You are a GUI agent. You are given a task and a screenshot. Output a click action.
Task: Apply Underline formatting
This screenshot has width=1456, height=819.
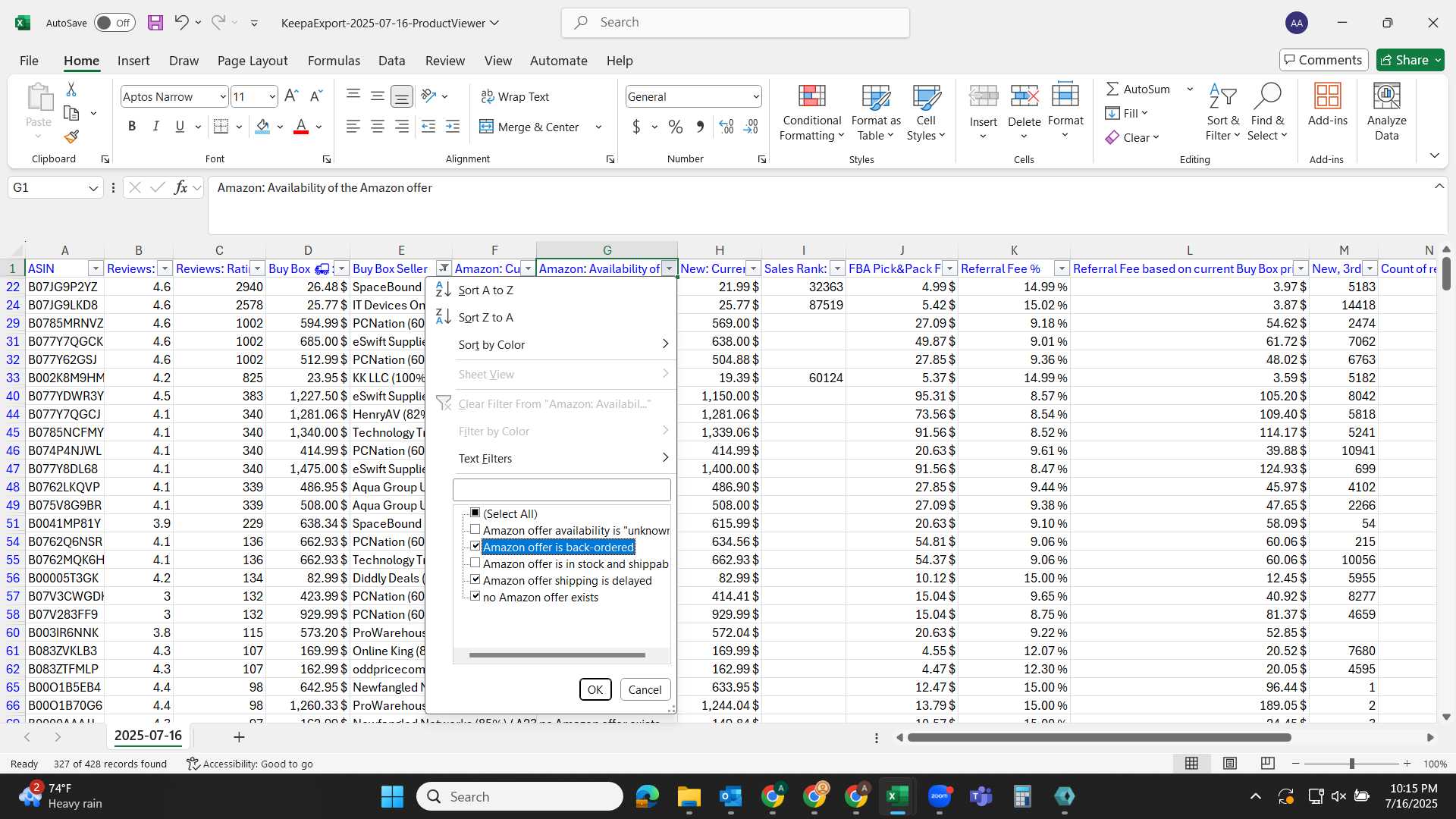[x=180, y=127]
